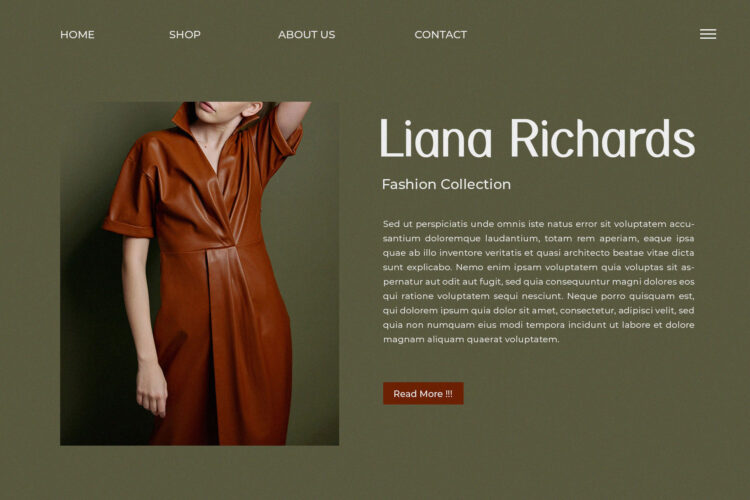
Task: Click the last line magnam aliquam quaerat voluptatem
Action: pyautogui.click(x=471, y=339)
